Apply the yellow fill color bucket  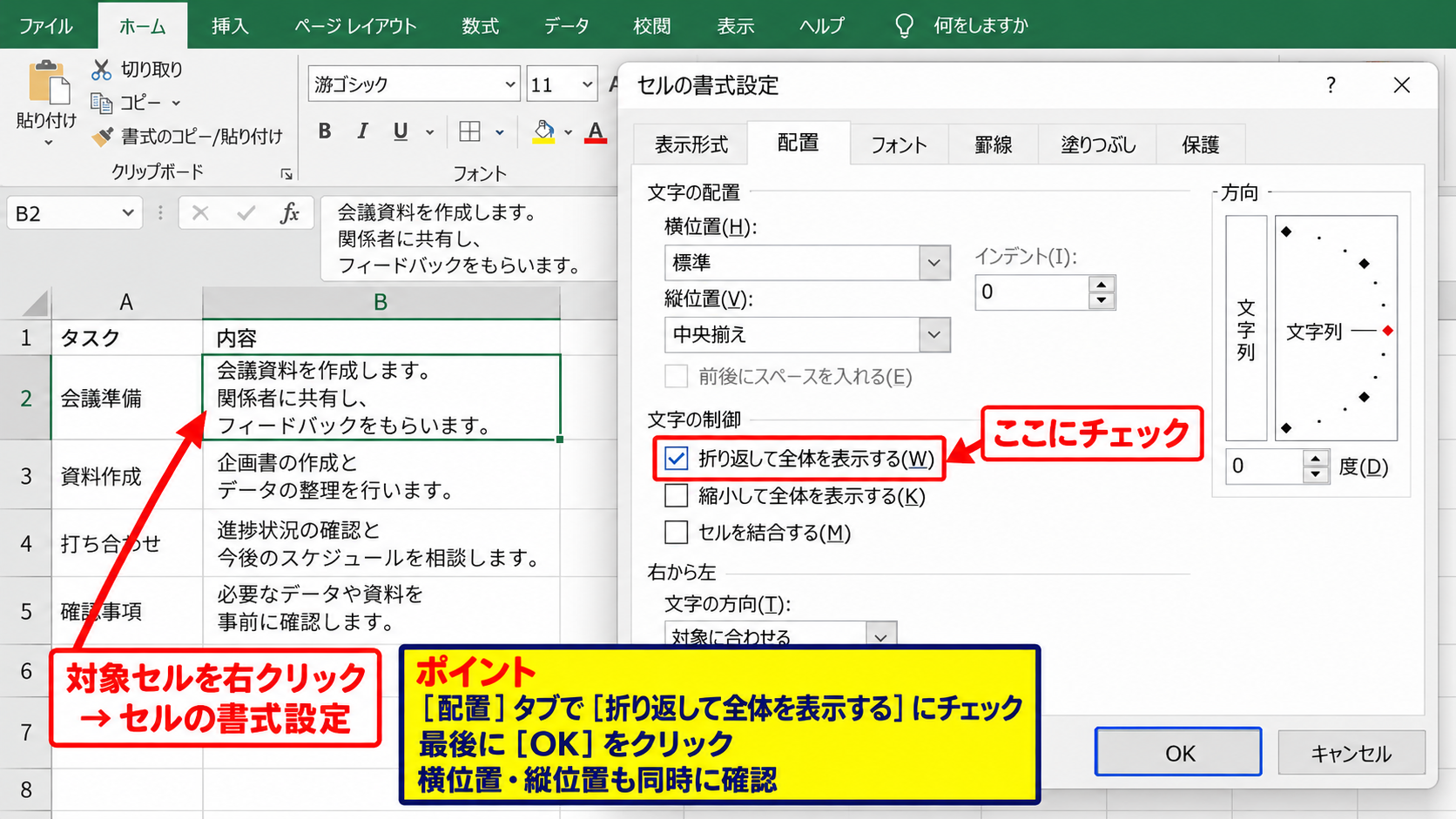[x=544, y=131]
